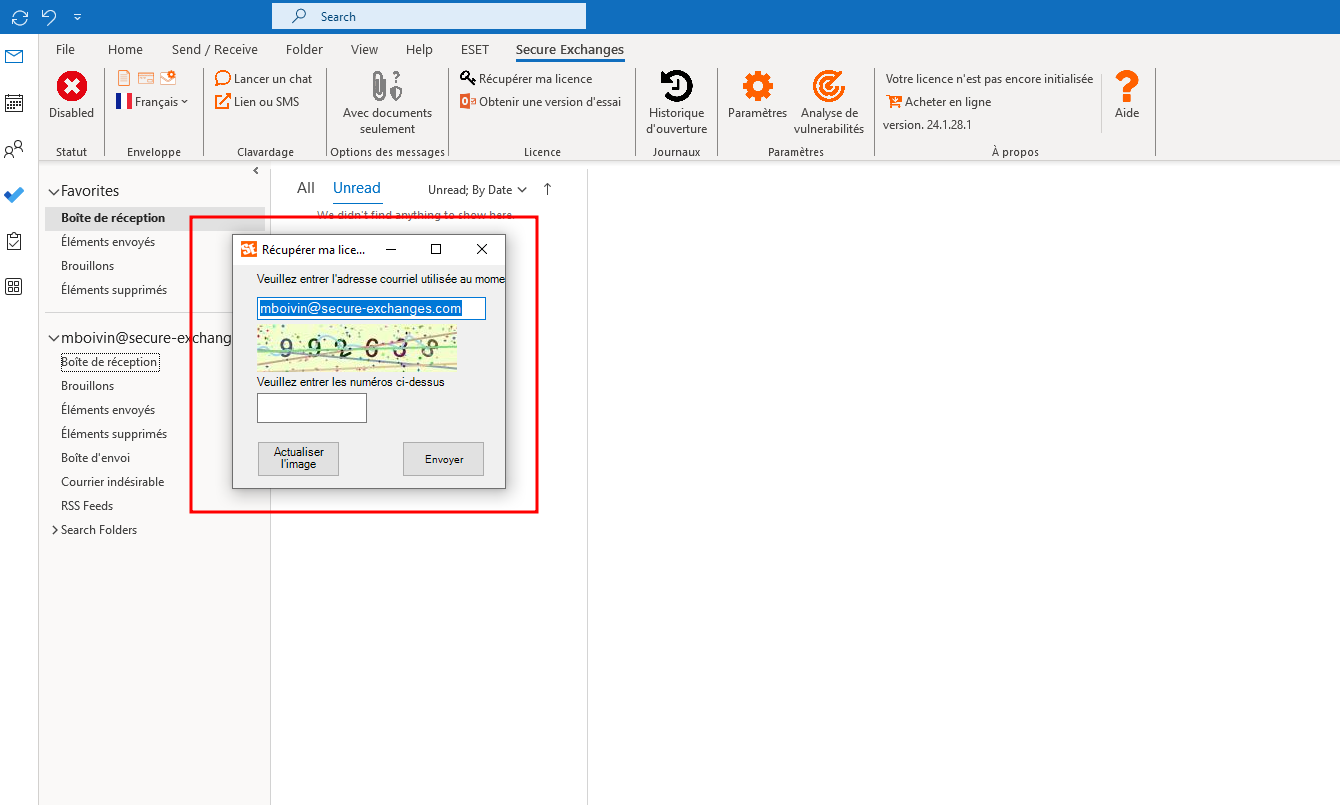Select Éléments supprimés under mboivin account
The width and height of the screenshot is (1340, 805).
[114, 434]
